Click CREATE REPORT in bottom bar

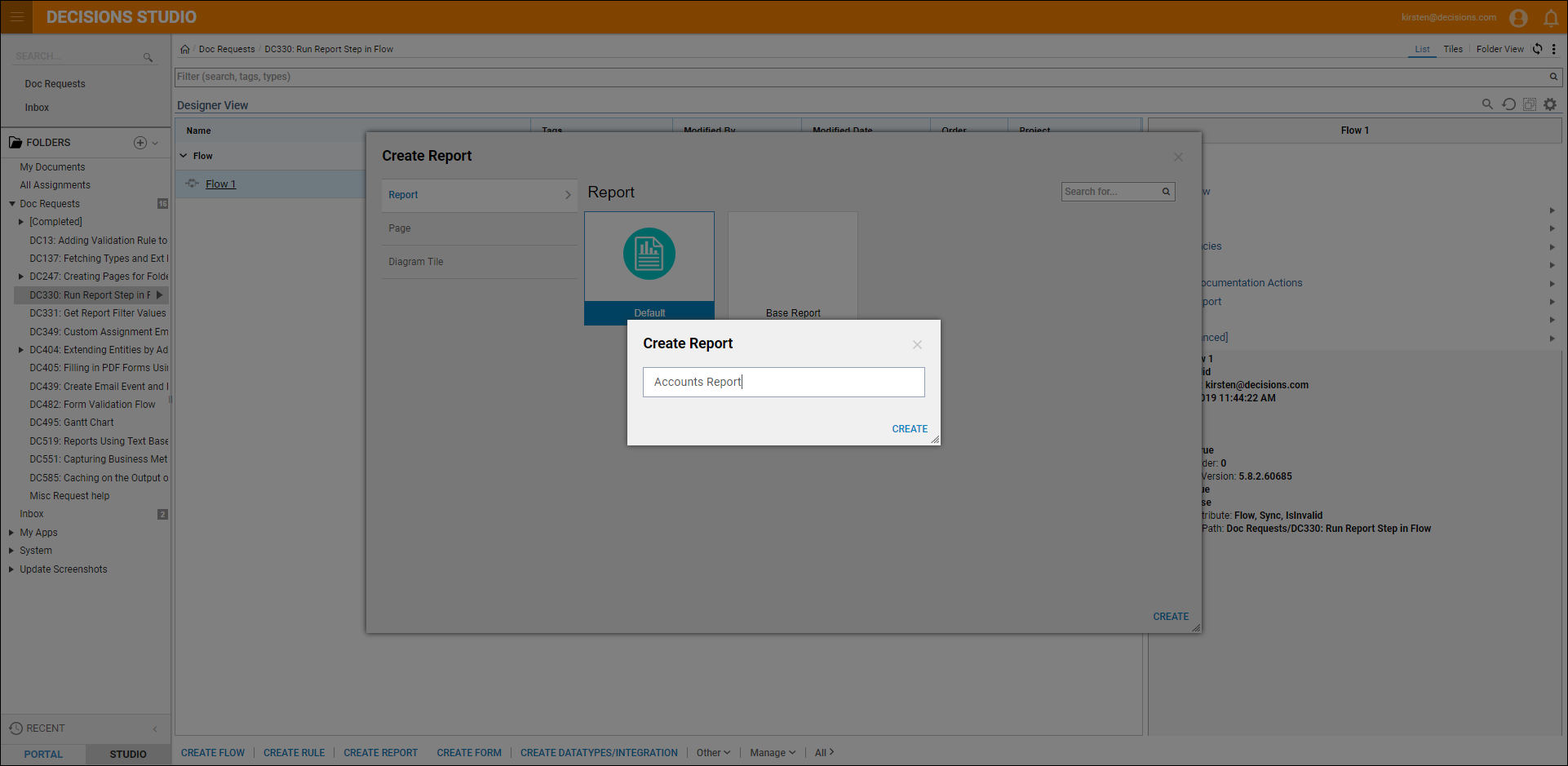point(380,753)
